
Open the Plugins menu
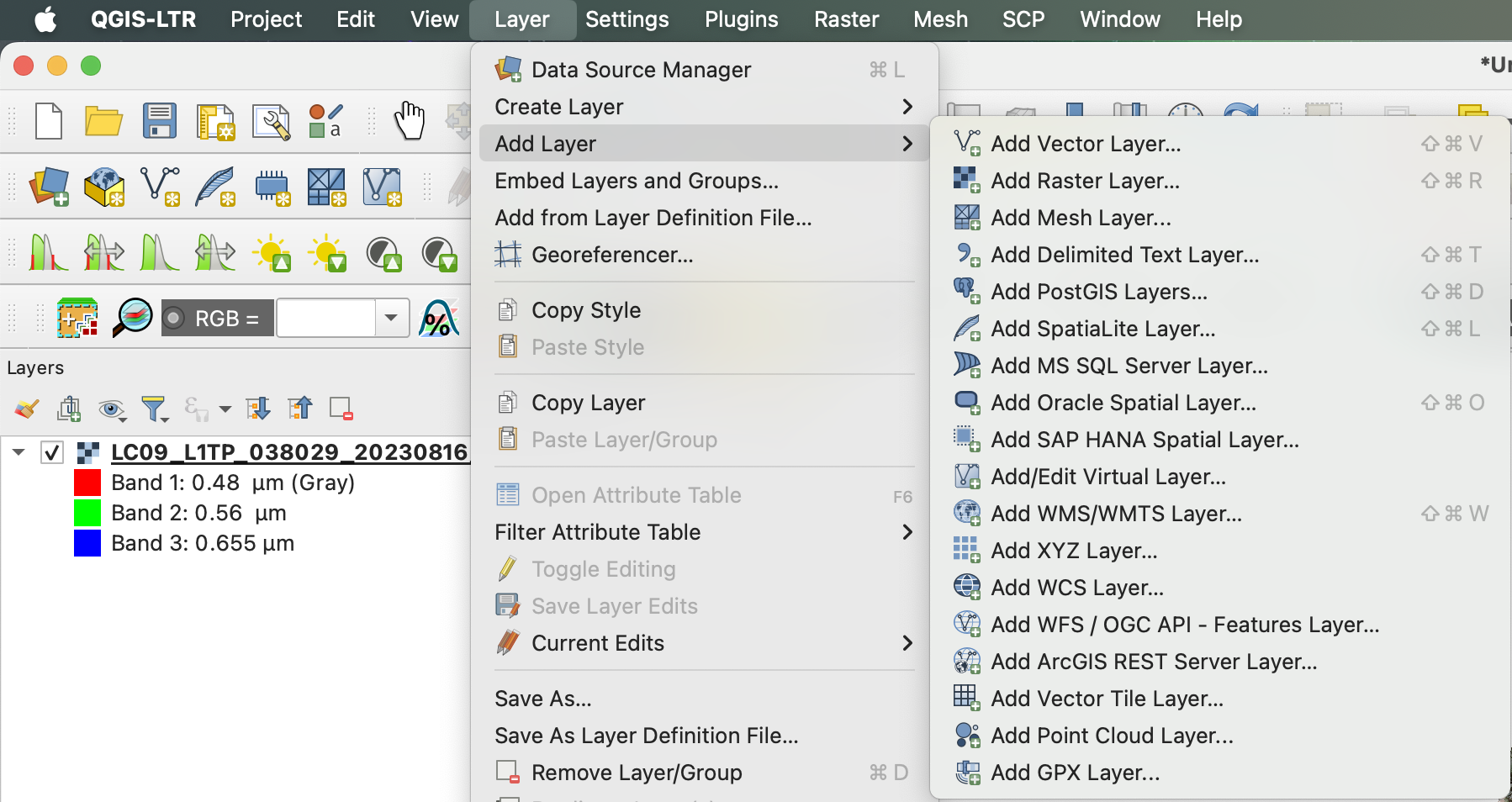point(741,19)
